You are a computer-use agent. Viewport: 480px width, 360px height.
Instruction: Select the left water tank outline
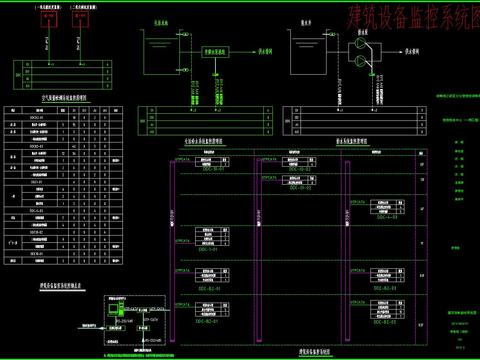(161, 52)
